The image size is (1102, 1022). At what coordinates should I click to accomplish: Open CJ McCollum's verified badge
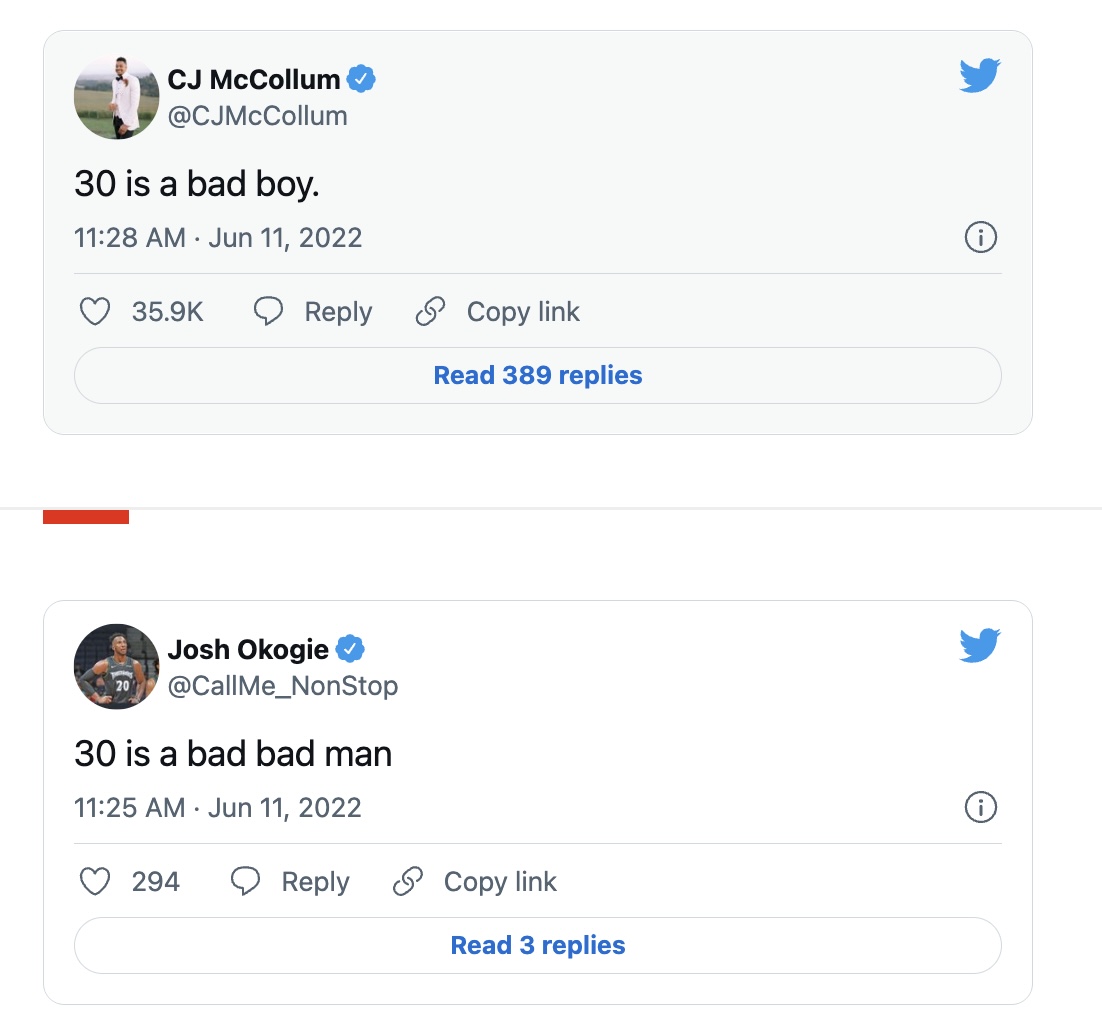[x=361, y=79]
